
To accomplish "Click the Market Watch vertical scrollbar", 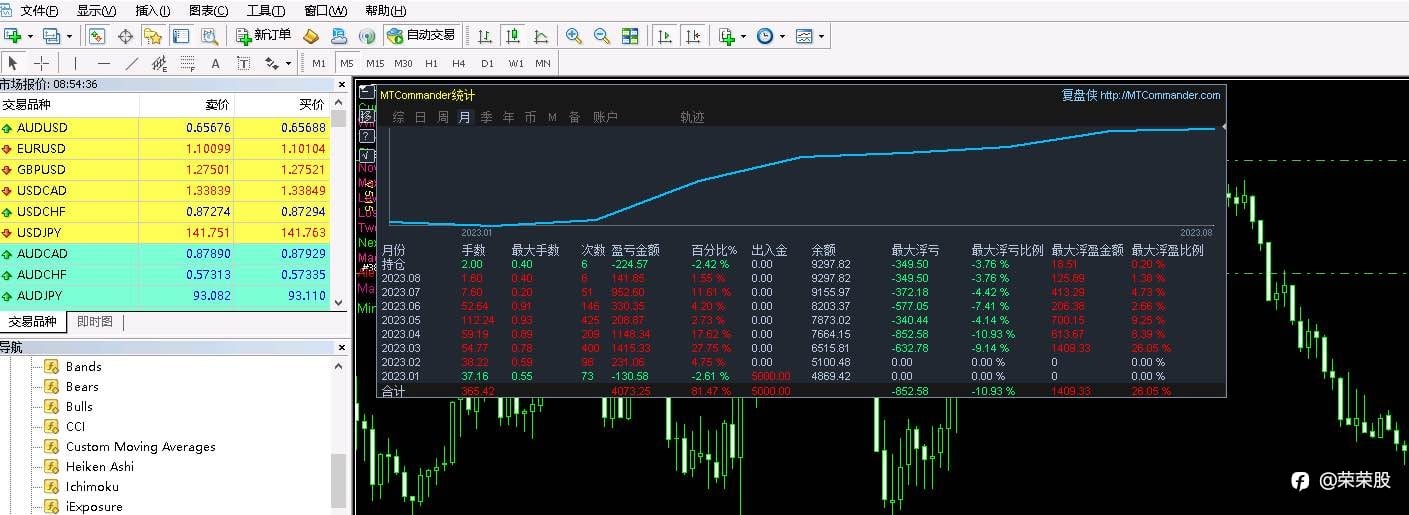I will 338,204.
